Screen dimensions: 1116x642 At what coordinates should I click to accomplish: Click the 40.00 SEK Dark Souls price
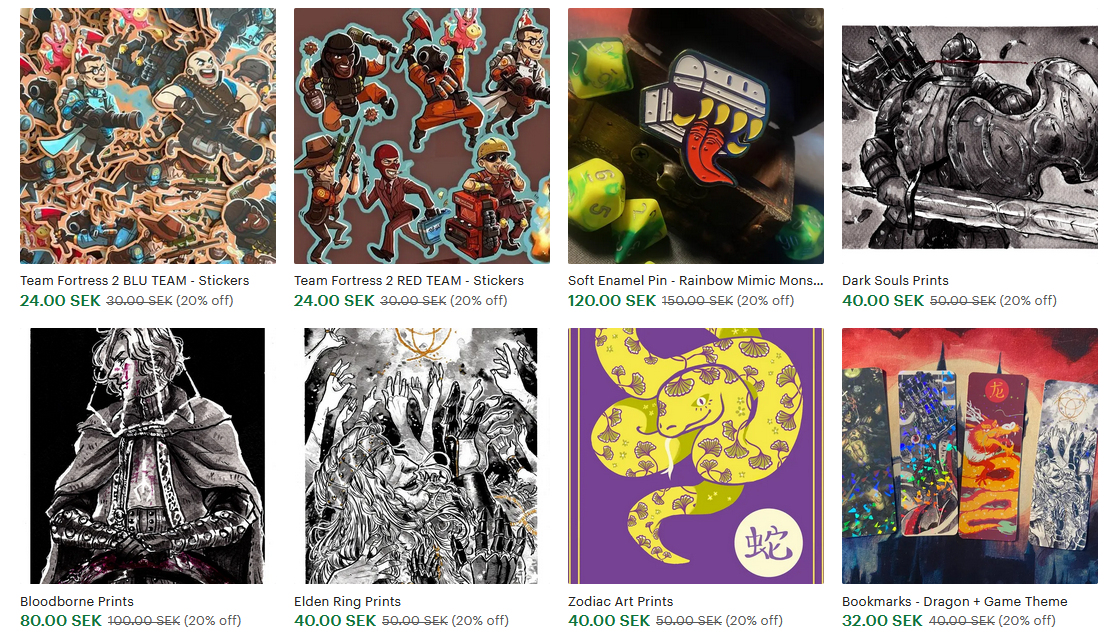(883, 300)
